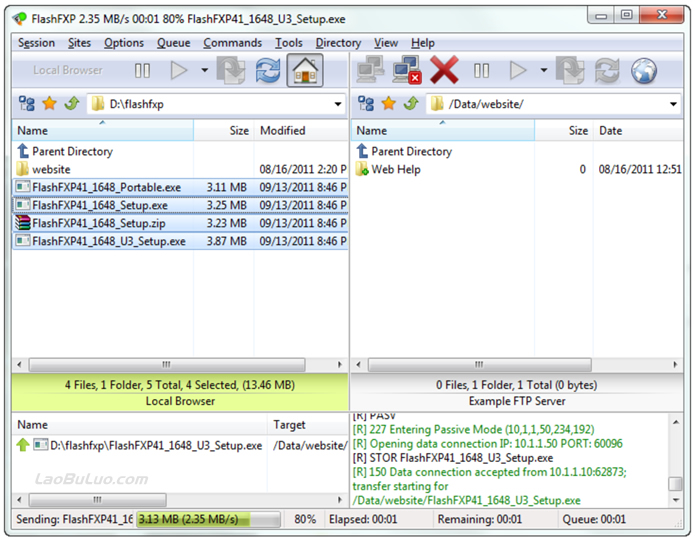Click the queued U3_Setup.exe upload entry
Screen dimensions: 695x540
click(182, 445)
